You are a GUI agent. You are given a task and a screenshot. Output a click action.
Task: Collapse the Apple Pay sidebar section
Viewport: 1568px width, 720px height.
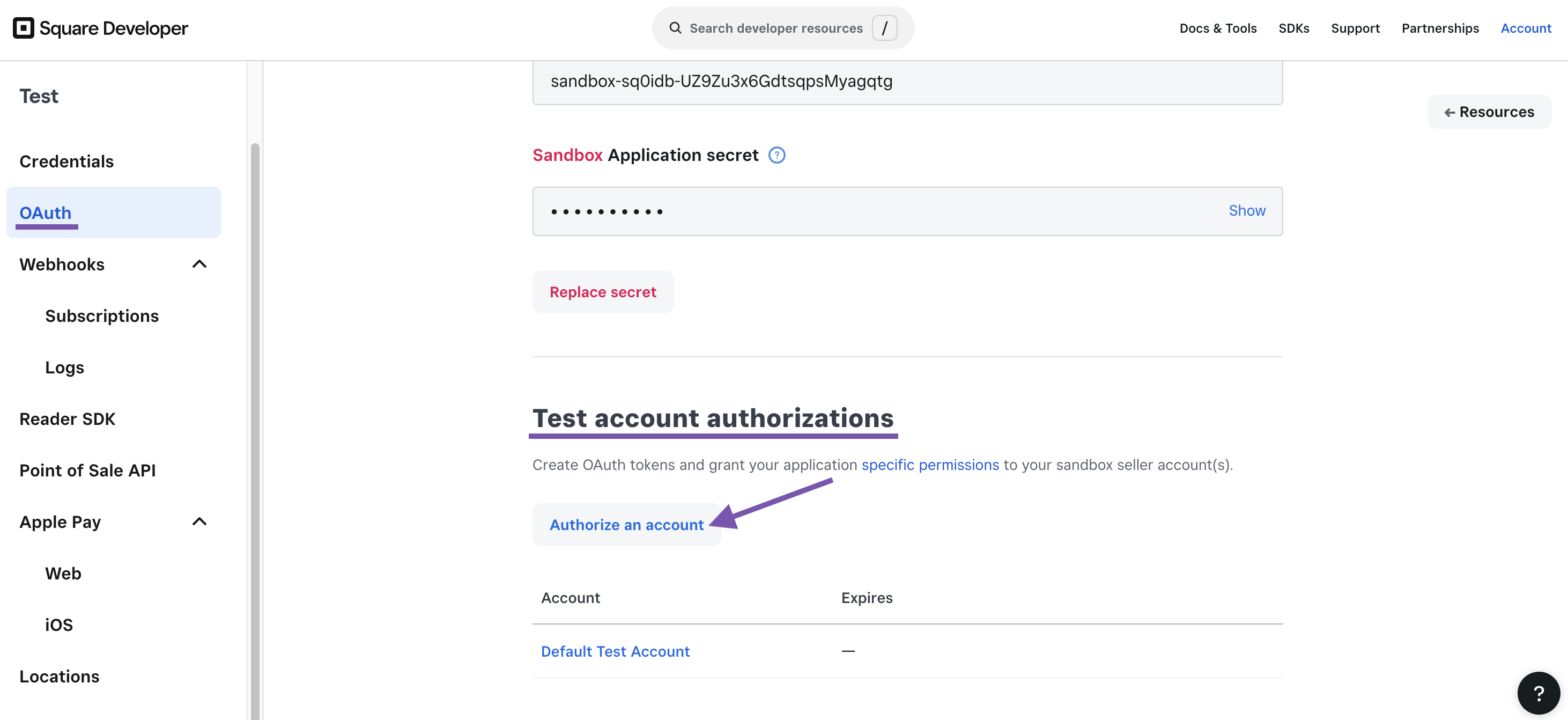click(199, 522)
